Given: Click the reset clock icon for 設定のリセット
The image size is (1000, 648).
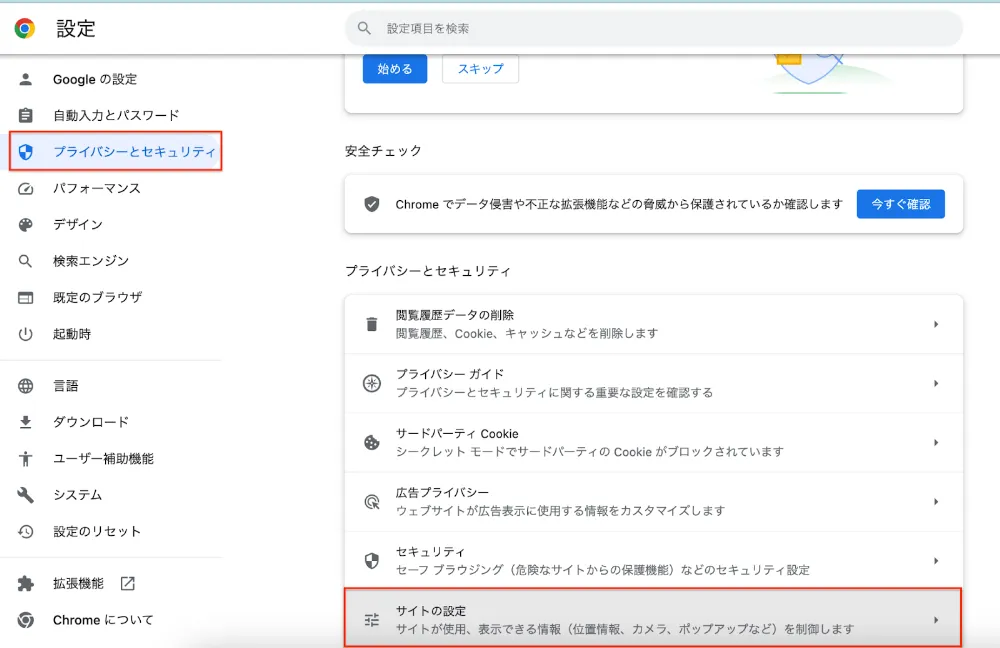Looking at the screenshot, I should click(26, 531).
